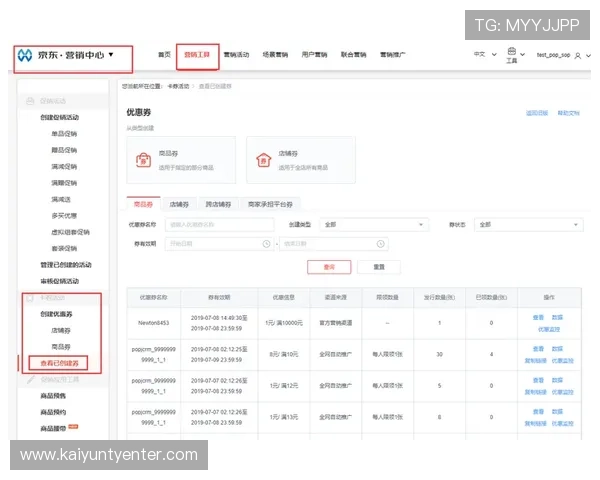Image resolution: width=600 pixels, height=480 pixels.
Task: Click the Newton8453 coupon name cell
Action: pos(153,323)
